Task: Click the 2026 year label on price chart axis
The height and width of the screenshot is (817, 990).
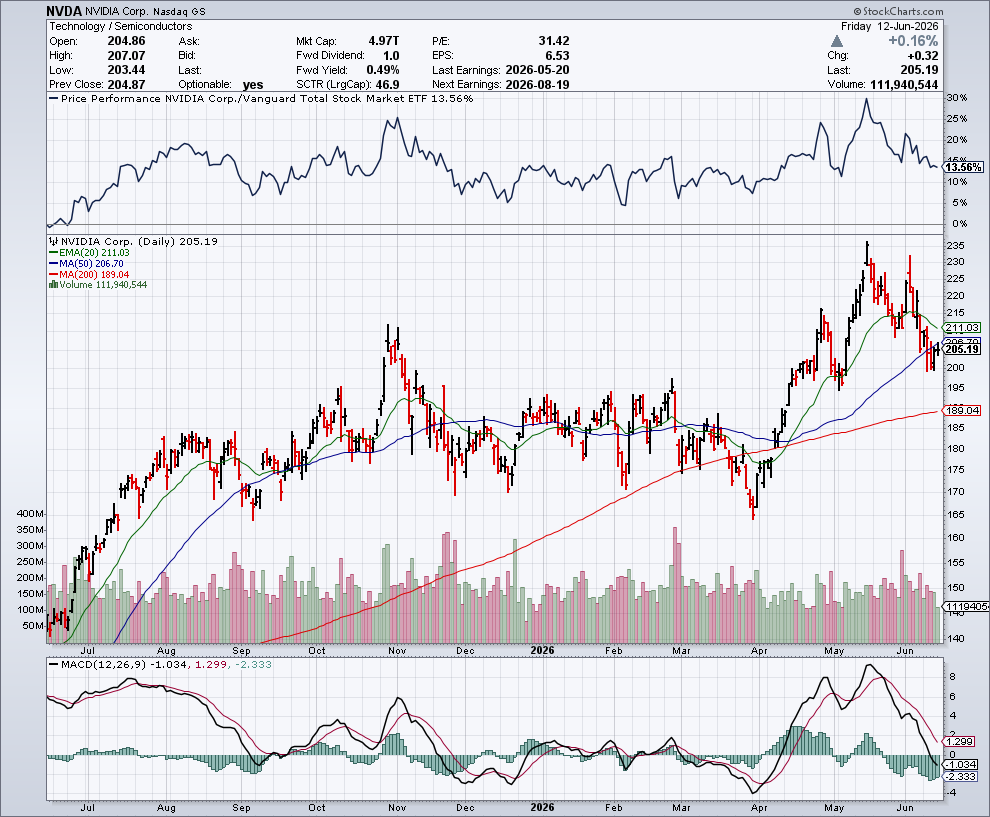Action: coord(542,650)
